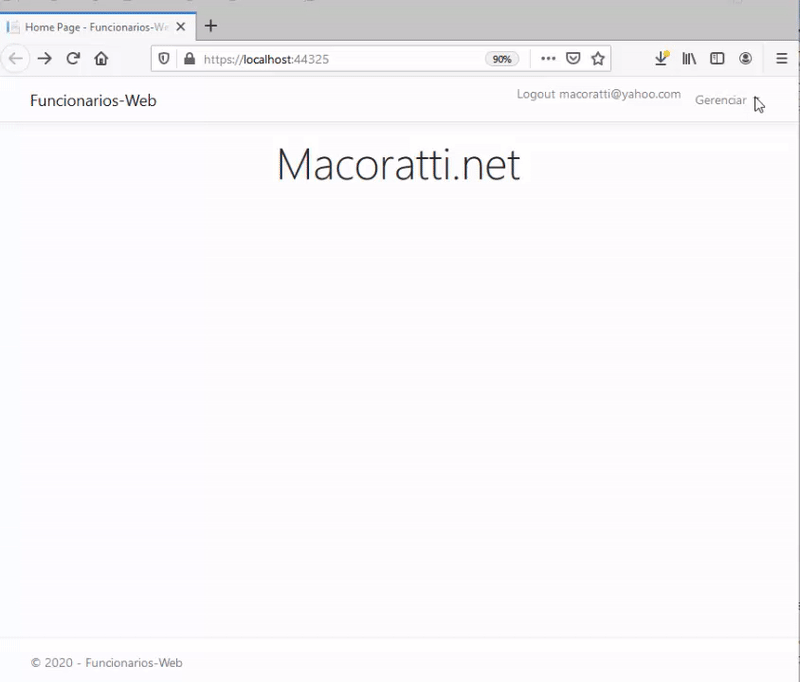Save the page to Pocket
Viewport: 800px width, 682px height.
tap(573, 59)
